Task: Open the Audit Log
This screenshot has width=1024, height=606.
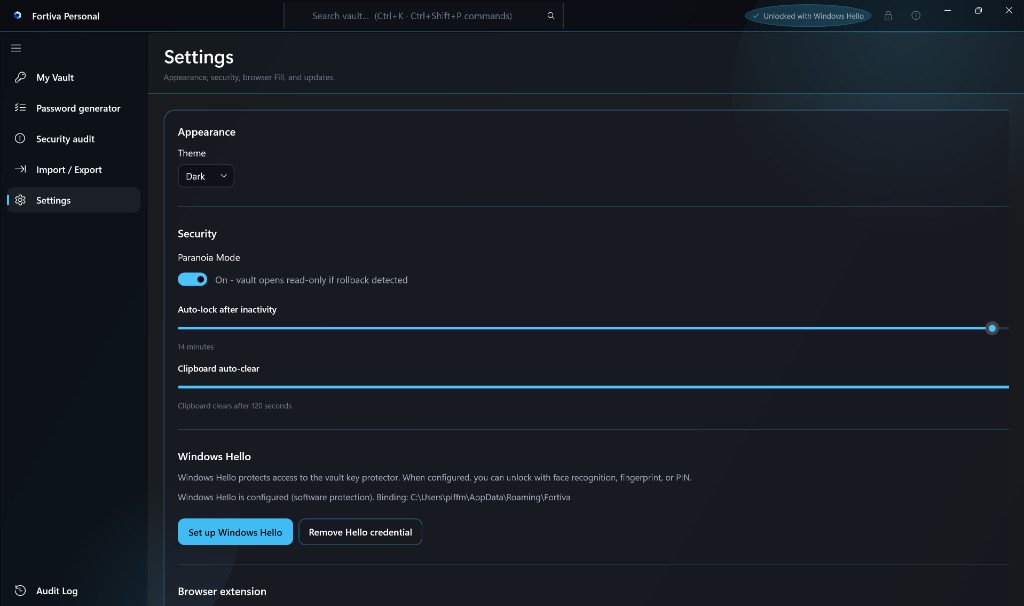Action: point(73,590)
